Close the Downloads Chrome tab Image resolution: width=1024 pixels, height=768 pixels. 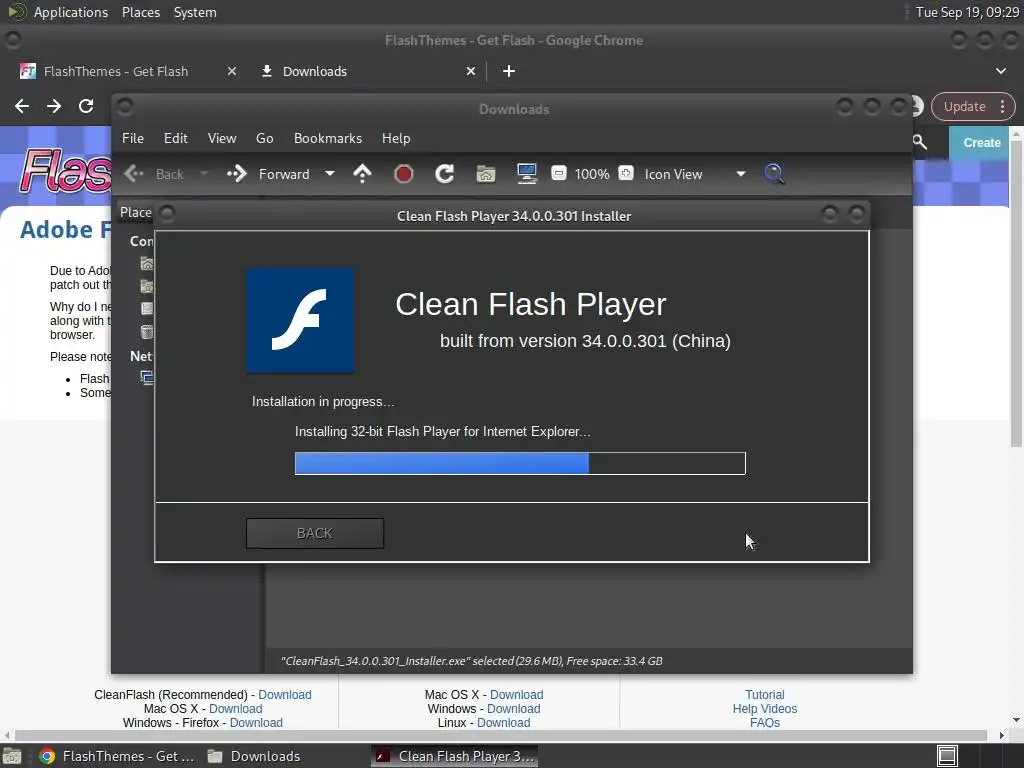tap(471, 71)
